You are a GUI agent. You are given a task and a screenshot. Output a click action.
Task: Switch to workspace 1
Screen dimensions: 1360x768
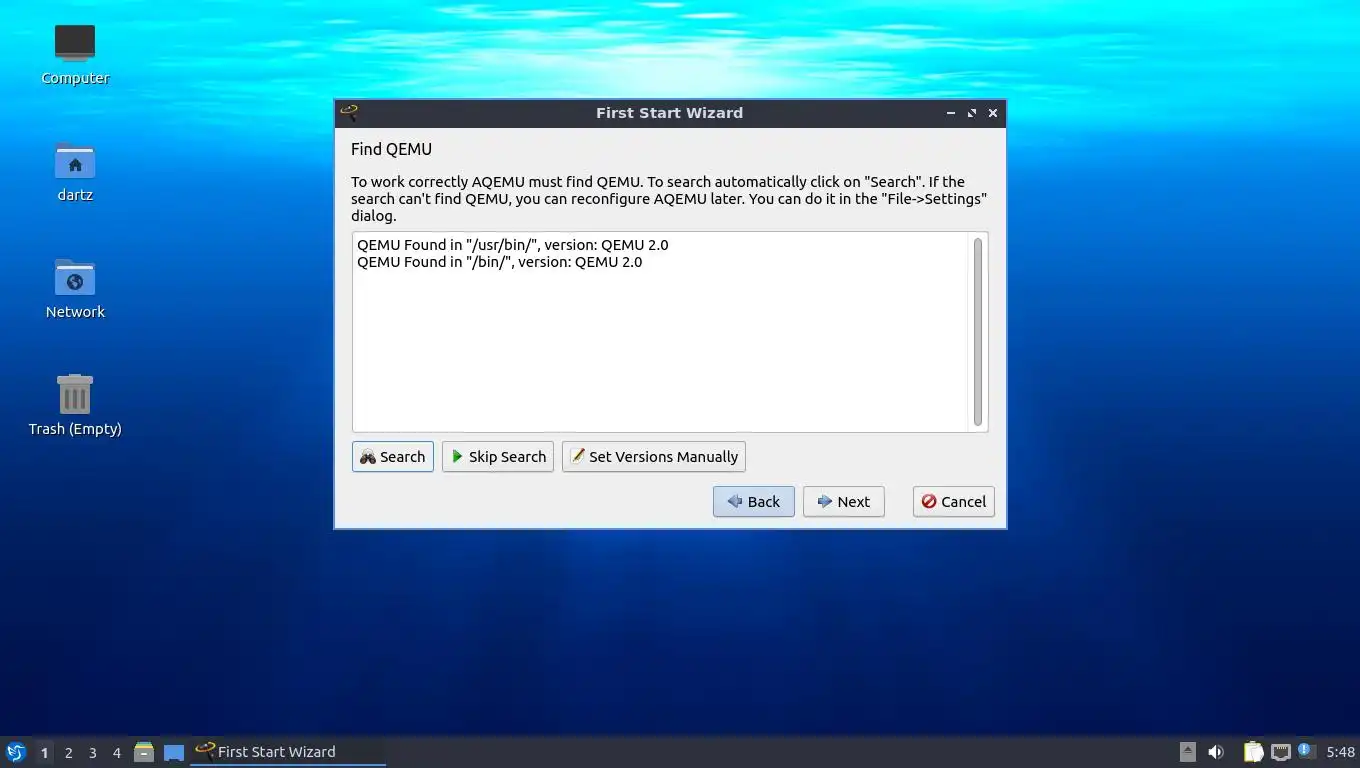point(44,752)
